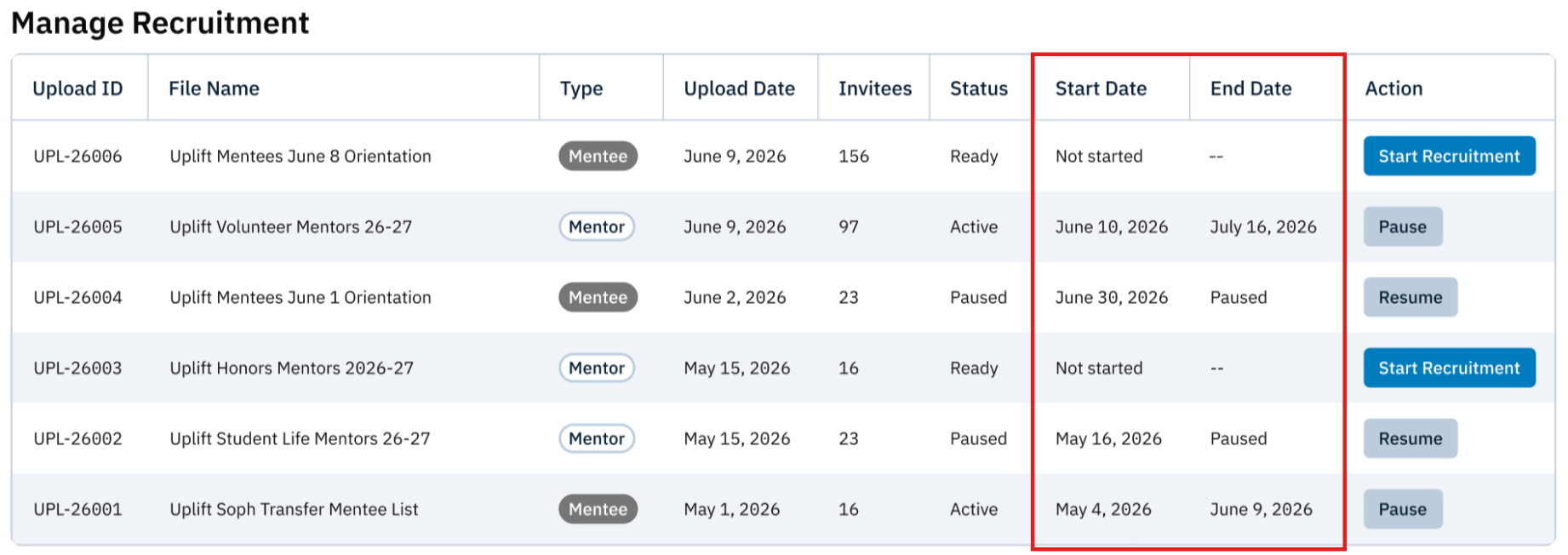This screenshot has width=1568, height=555.
Task: Open file Uplift Soph Transfer Mentee List
Action: coord(294,509)
